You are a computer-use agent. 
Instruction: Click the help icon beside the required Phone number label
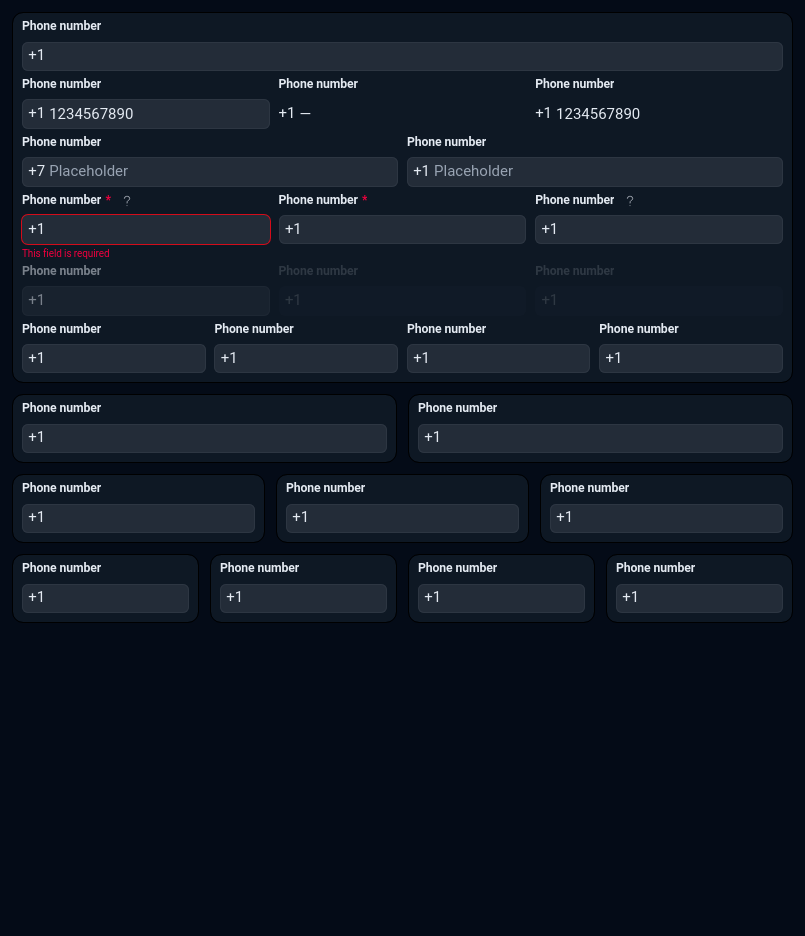pos(127,201)
